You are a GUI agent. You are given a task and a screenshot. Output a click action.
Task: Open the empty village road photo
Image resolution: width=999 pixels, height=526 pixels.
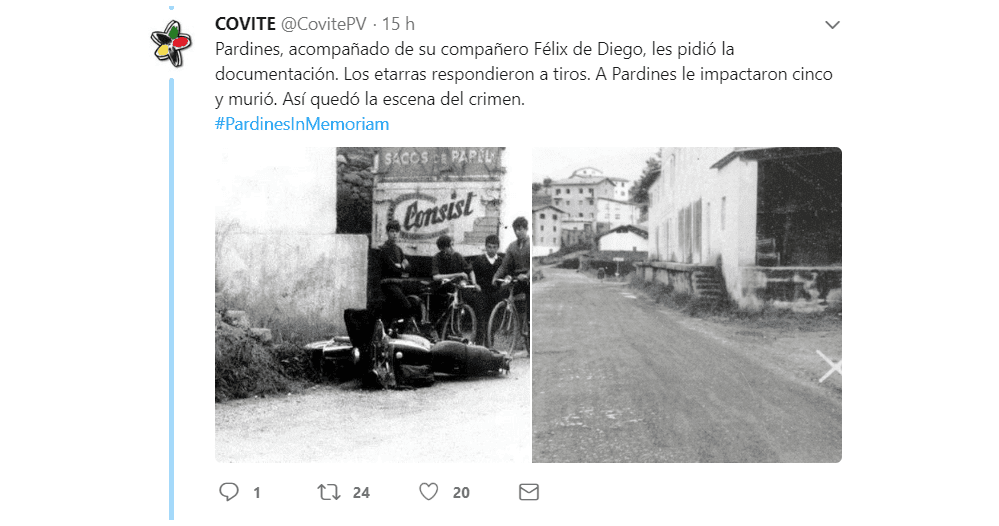687,305
